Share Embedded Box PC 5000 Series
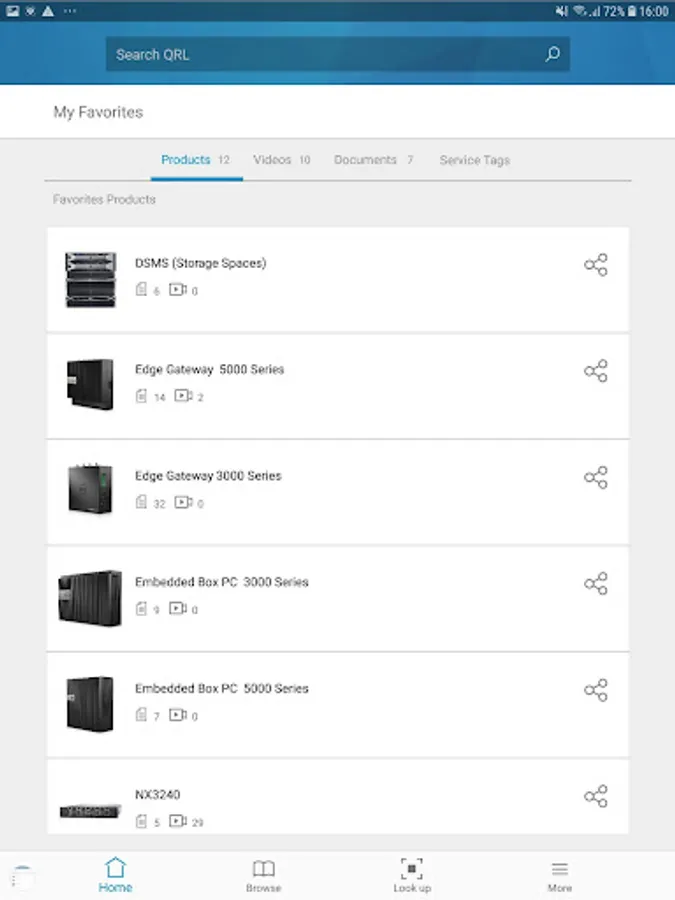 pyautogui.click(x=596, y=690)
